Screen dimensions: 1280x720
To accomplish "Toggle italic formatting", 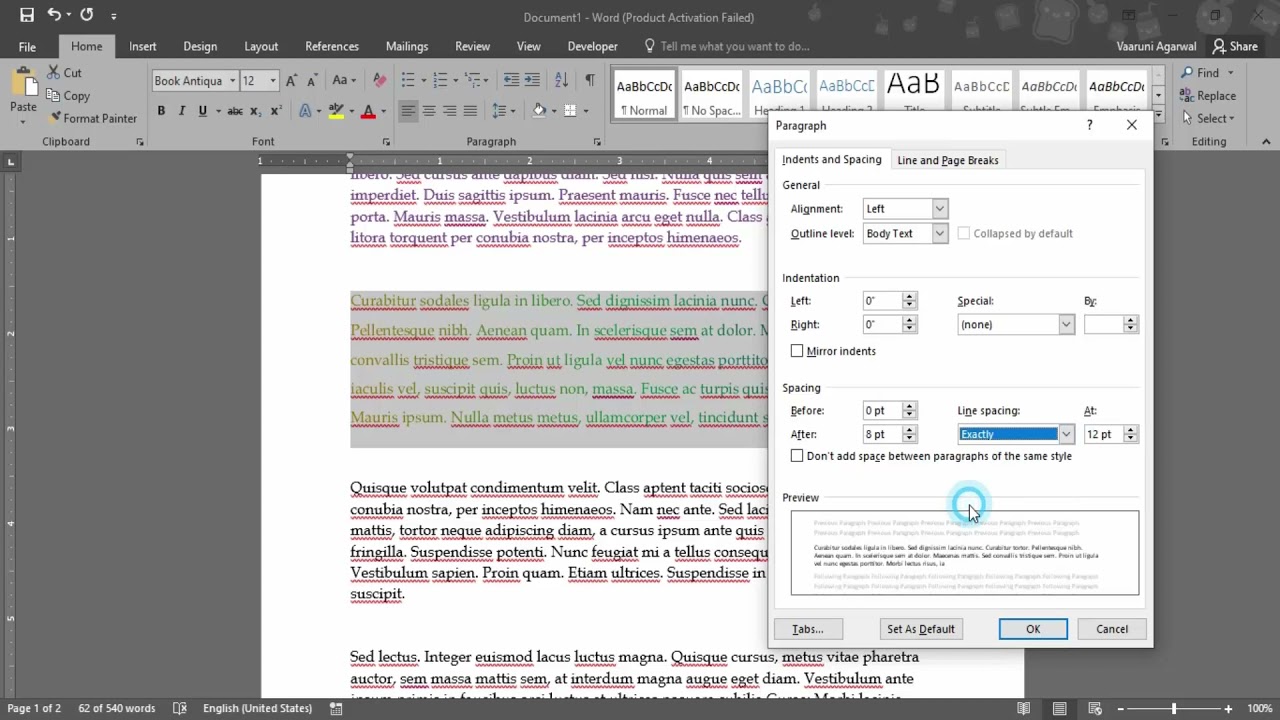I will tap(180, 111).
